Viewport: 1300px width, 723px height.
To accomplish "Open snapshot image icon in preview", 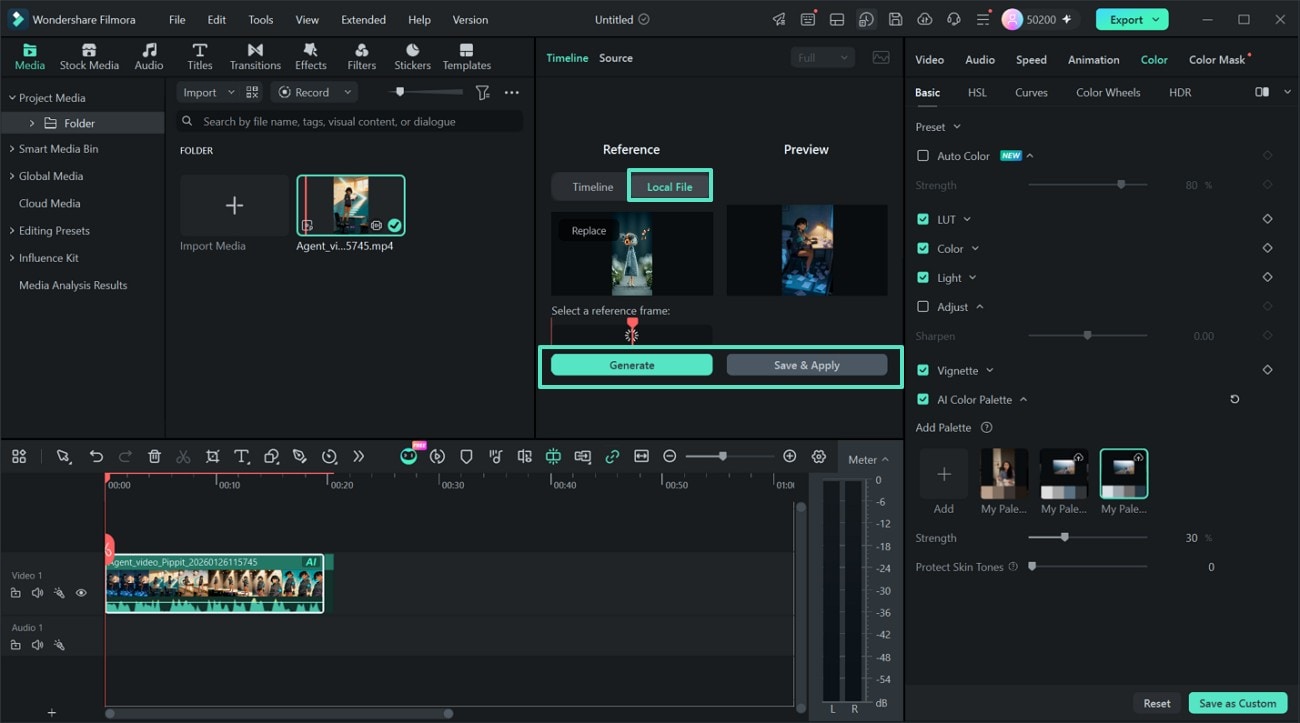I will click(881, 57).
